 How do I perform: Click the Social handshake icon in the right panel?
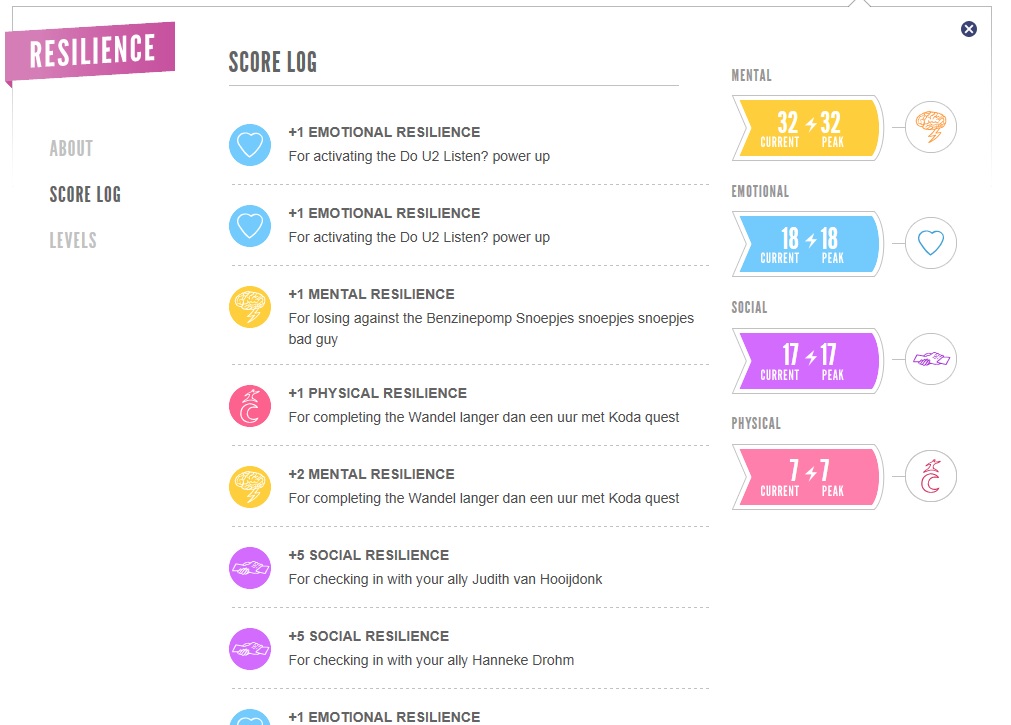[x=931, y=360]
